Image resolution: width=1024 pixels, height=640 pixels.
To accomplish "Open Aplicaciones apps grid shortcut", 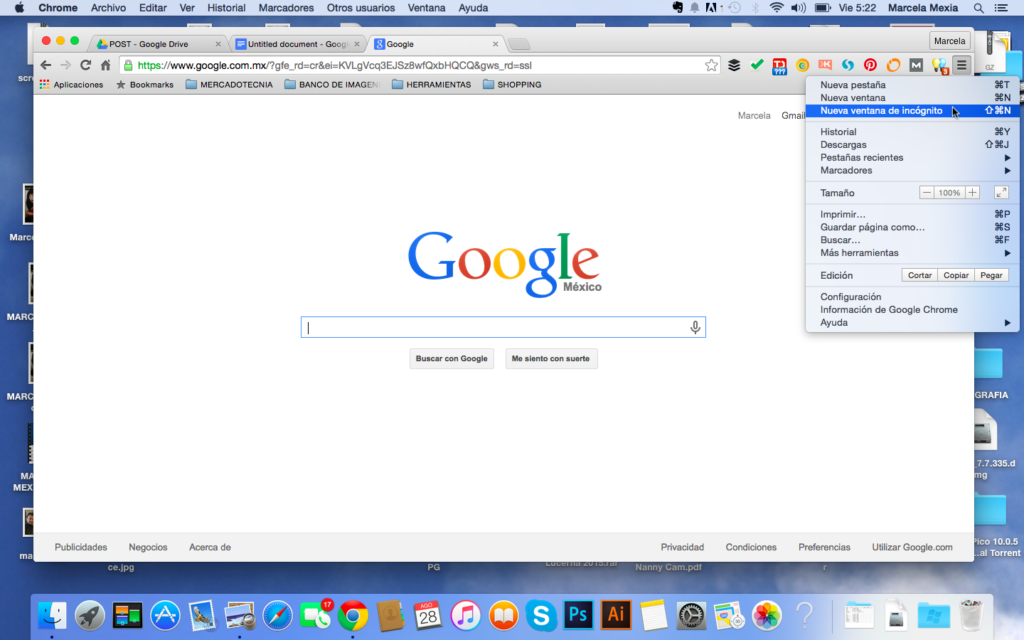I will tap(72, 85).
